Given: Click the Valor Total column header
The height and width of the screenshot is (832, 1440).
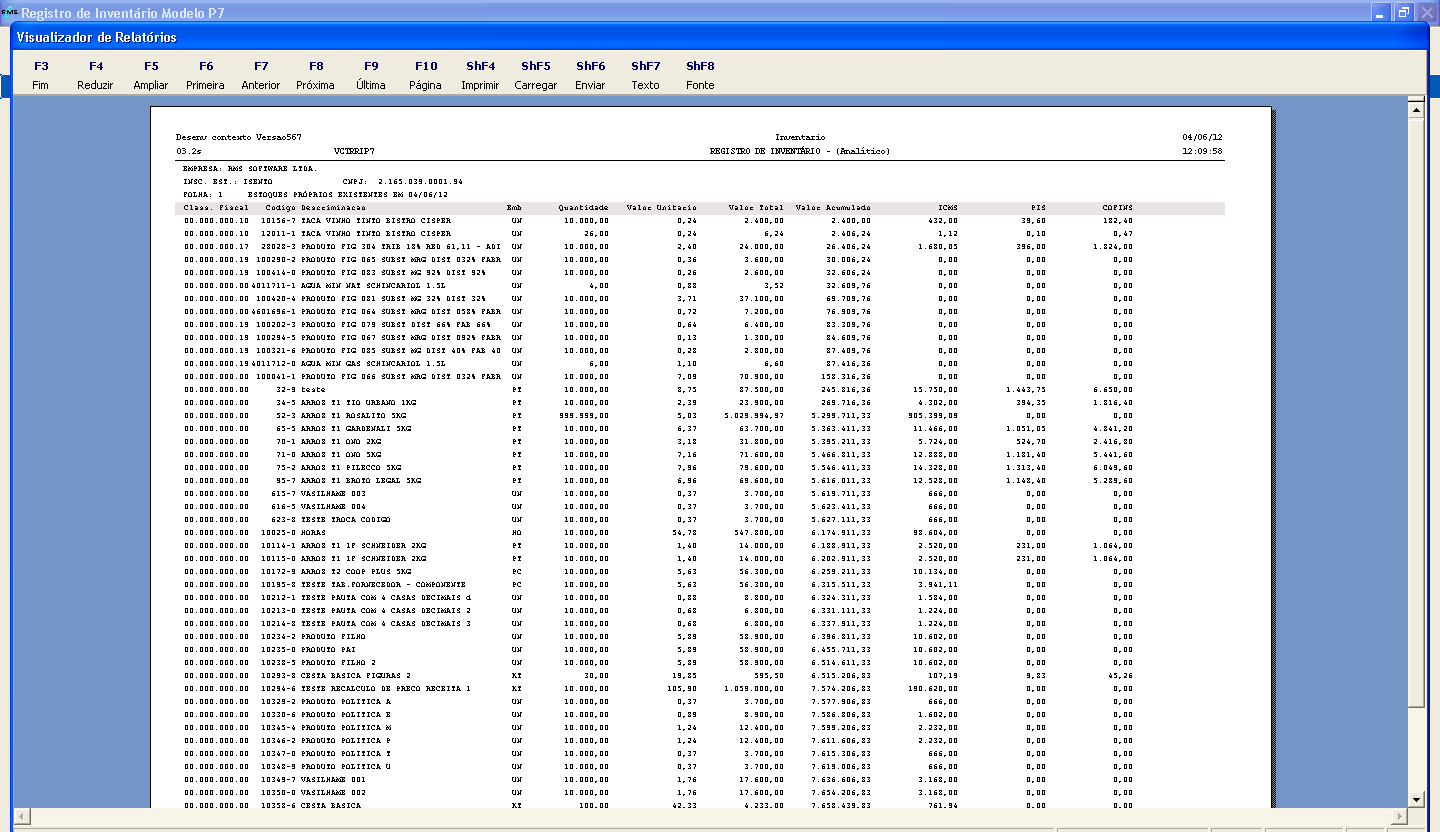Looking at the screenshot, I should [x=755, y=208].
